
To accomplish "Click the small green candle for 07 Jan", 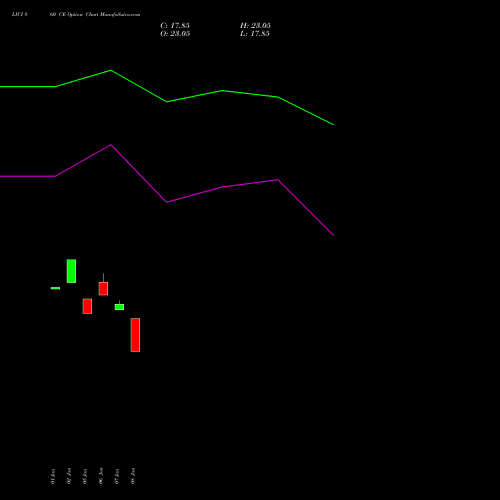I will pos(119,307).
